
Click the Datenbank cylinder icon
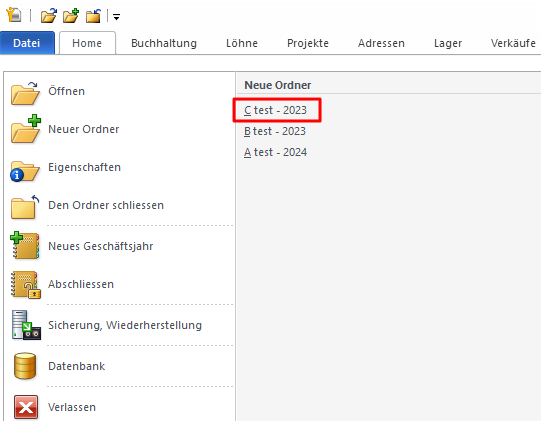point(25,365)
